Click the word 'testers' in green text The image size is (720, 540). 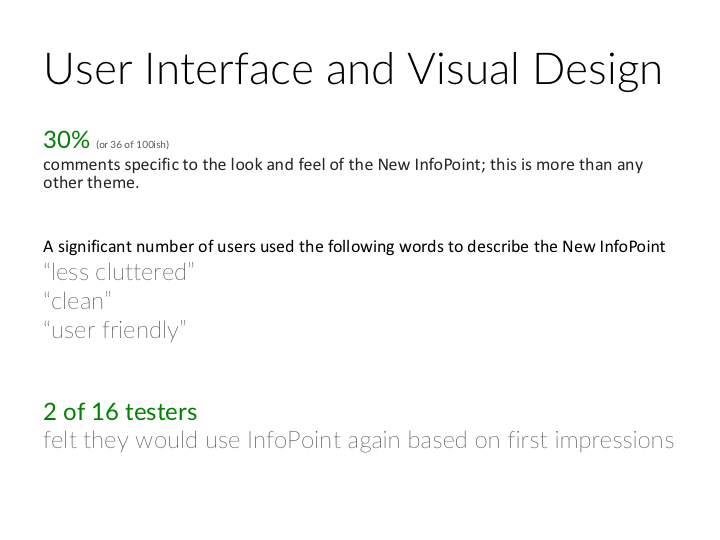pos(161,412)
